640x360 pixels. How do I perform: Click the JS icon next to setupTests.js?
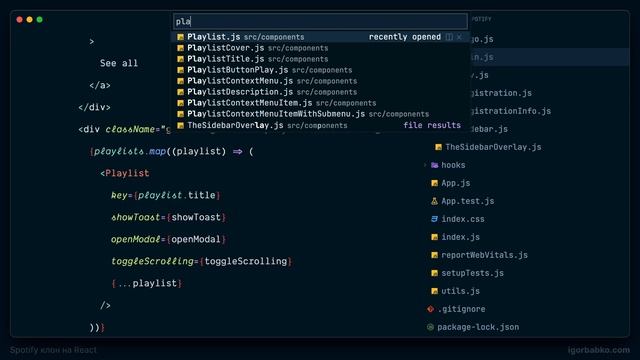[x=434, y=273]
